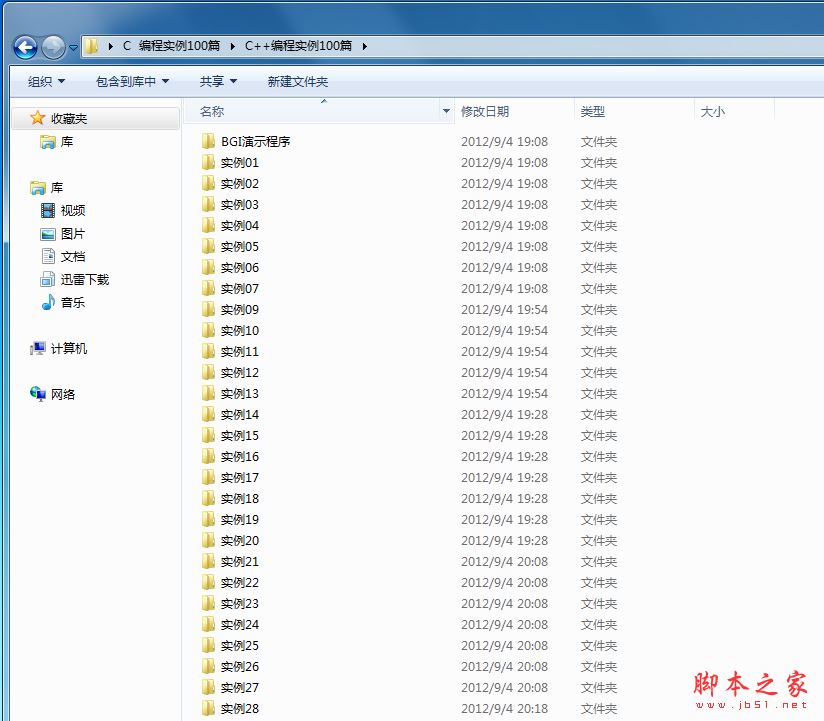Select folder icon of 实例12
The height and width of the screenshot is (721, 824).
pyautogui.click(x=209, y=372)
